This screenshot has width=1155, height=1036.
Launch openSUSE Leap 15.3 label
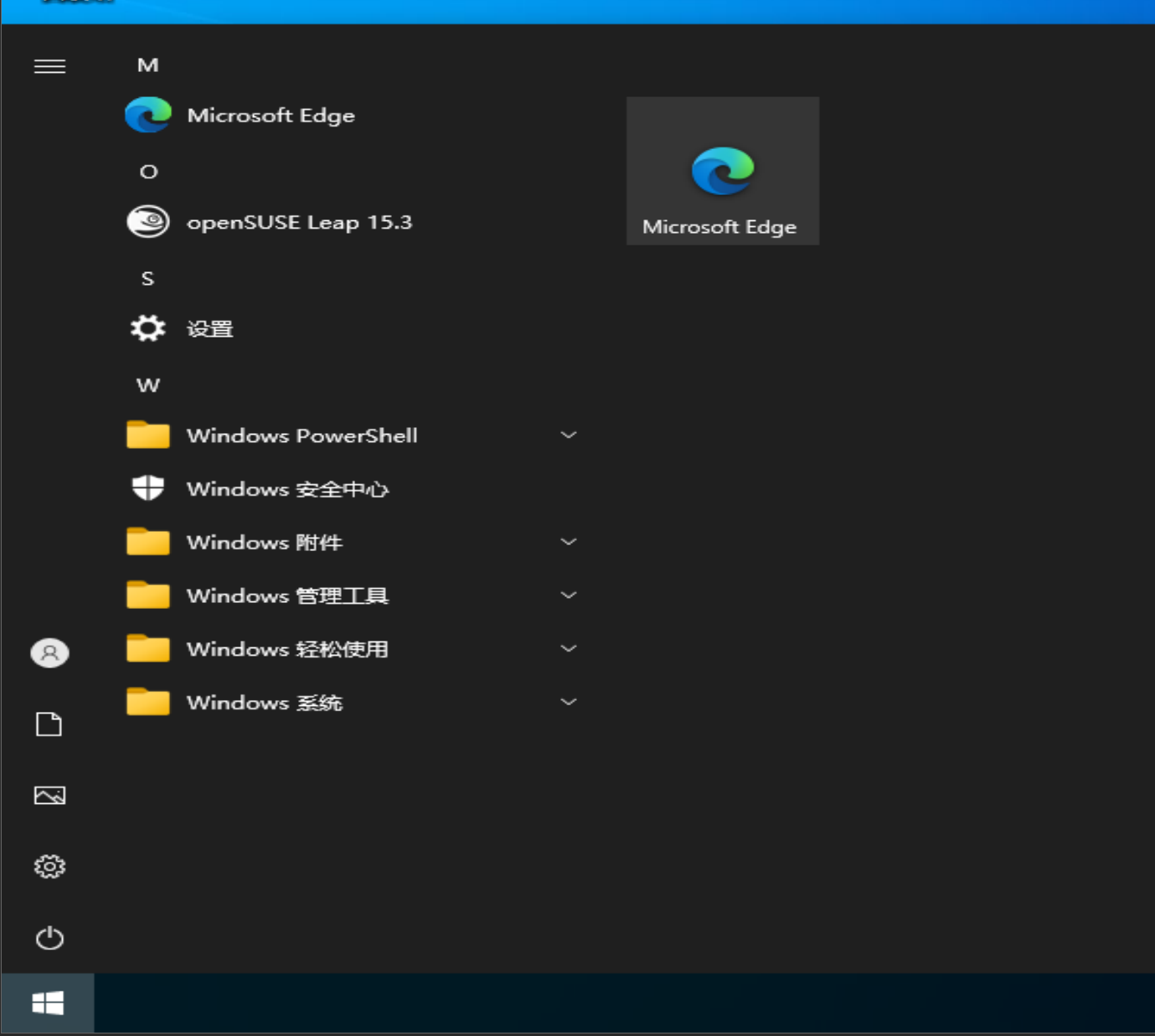click(x=299, y=223)
